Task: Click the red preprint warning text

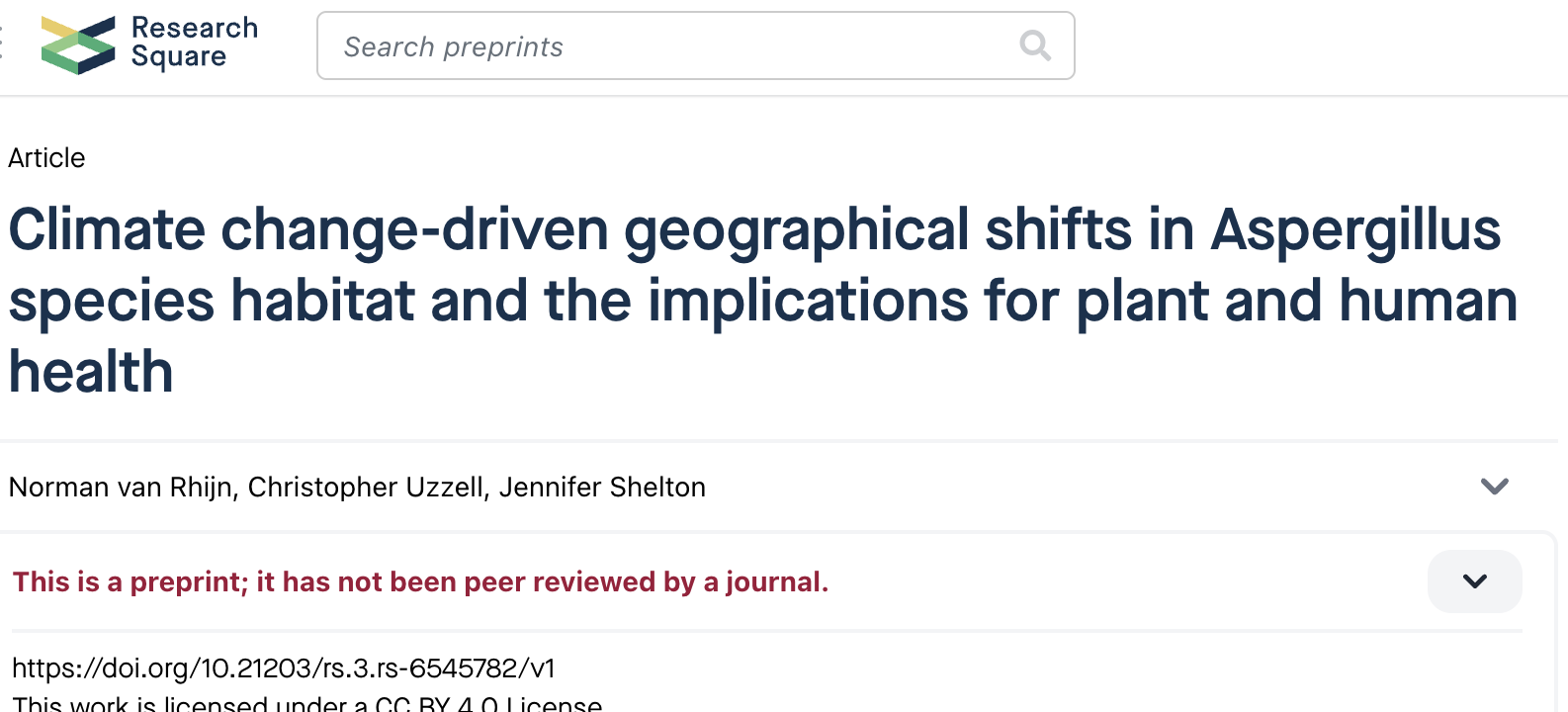Action: point(420,581)
